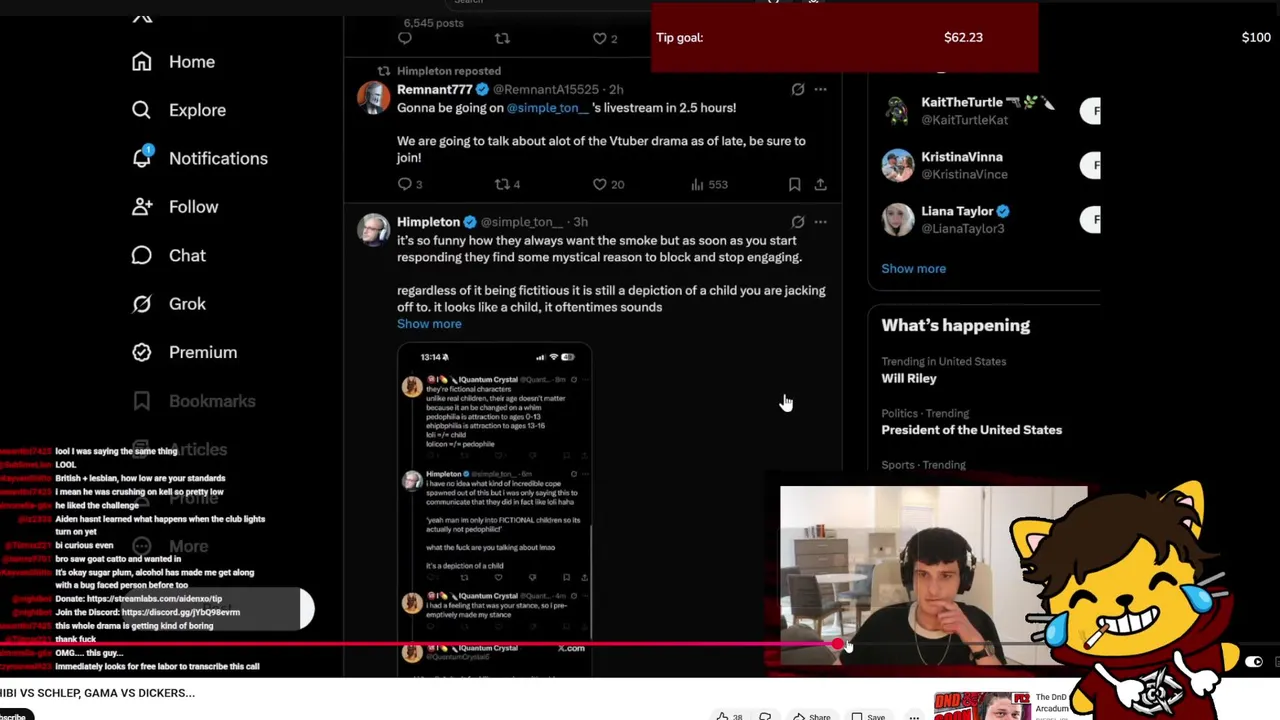The width and height of the screenshot is (1280, 720).
Task: Open the @simple_ton__ mention in Remnant777's post
Action: coord(548,108)
